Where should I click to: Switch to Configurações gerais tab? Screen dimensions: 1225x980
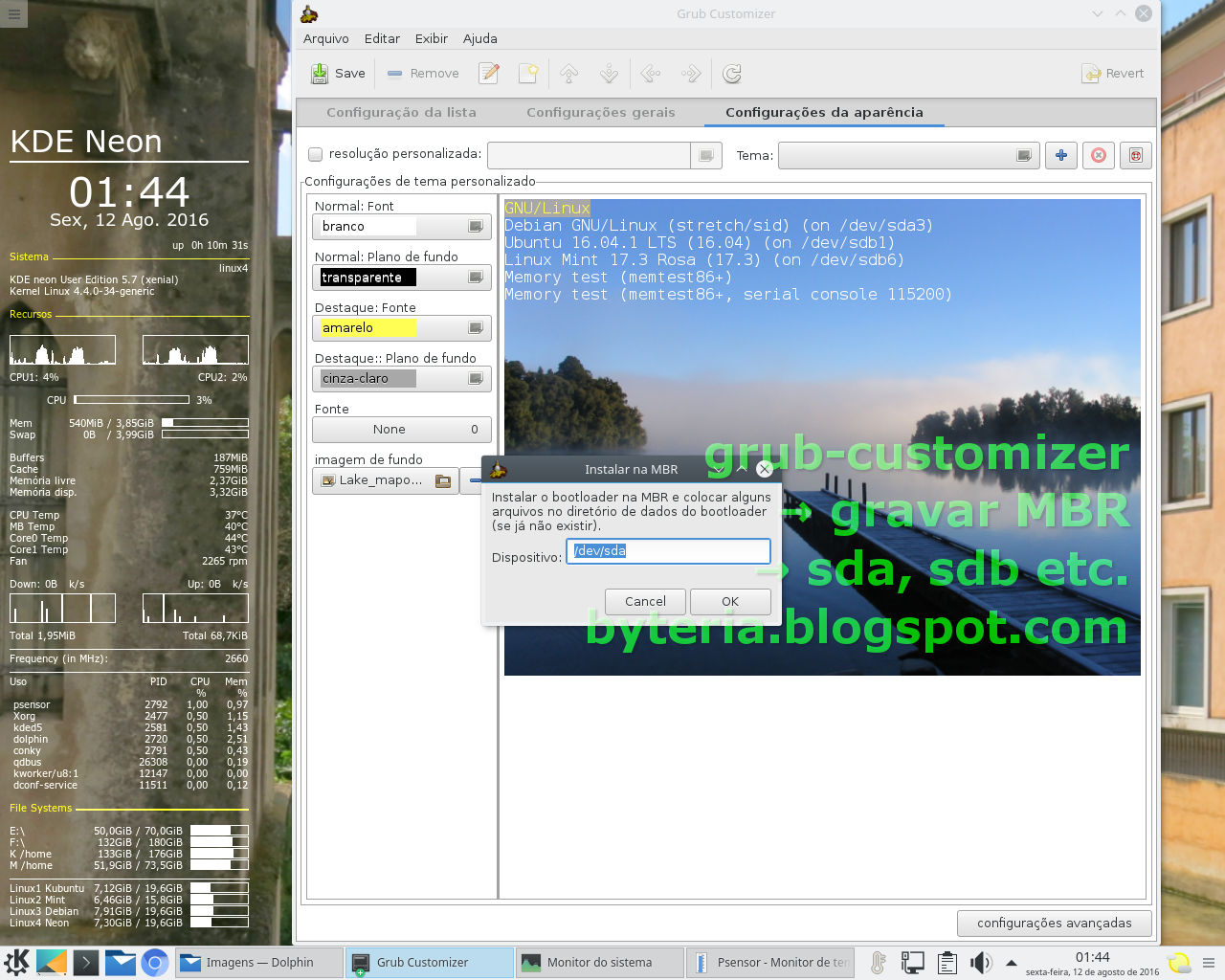coord(600,112)
